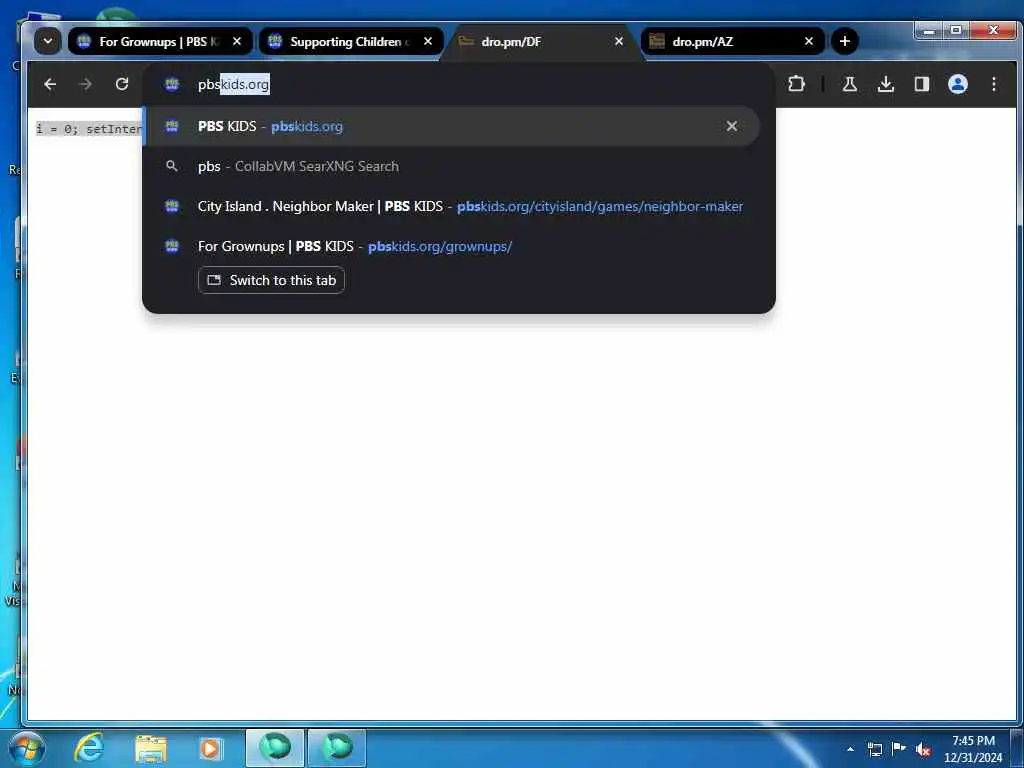Select second green browser taskbar button
Image resolution: width=1024 pixels, height=768 pixels.
(337, 748)
